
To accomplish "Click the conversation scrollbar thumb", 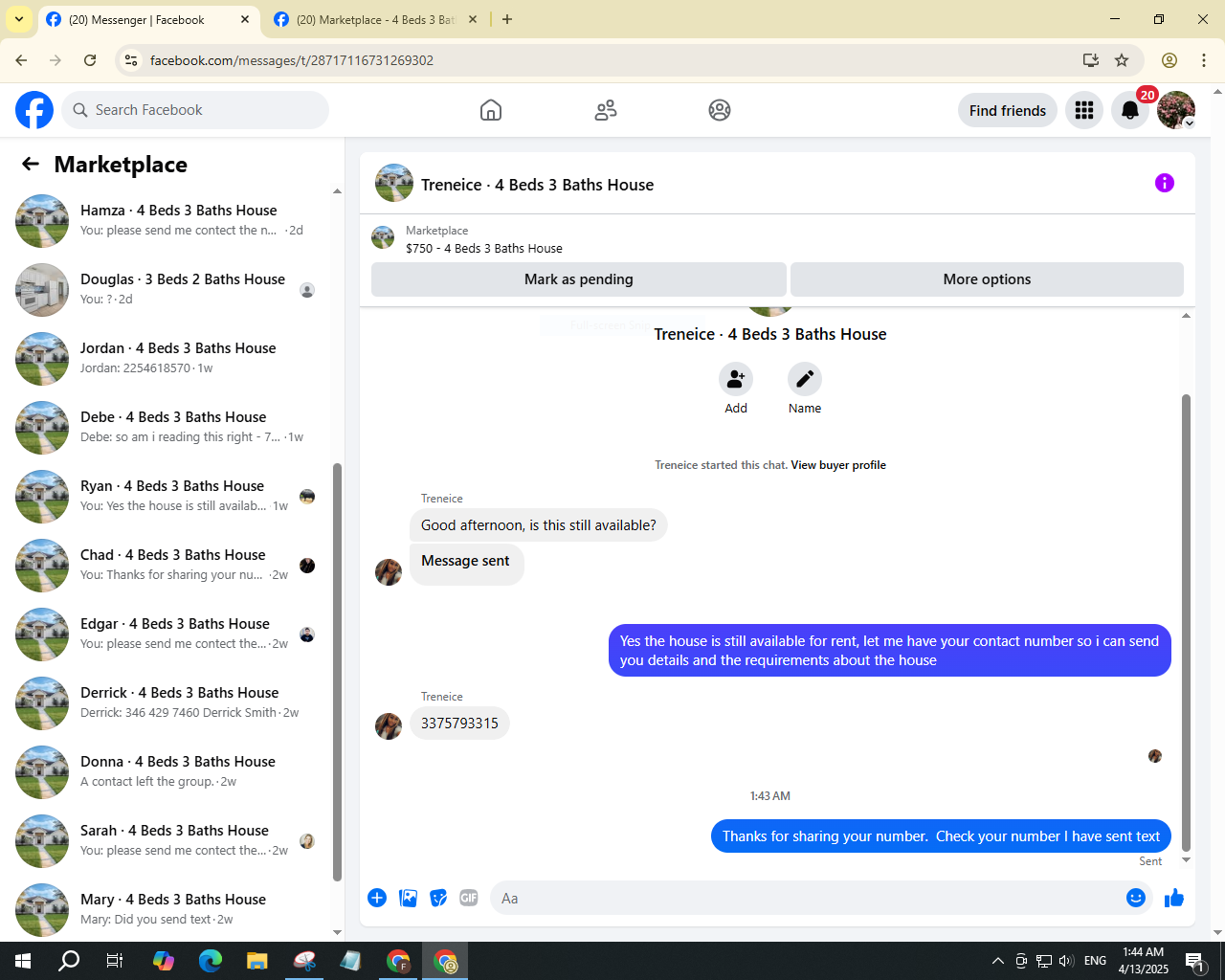I will pos(1187,622).
